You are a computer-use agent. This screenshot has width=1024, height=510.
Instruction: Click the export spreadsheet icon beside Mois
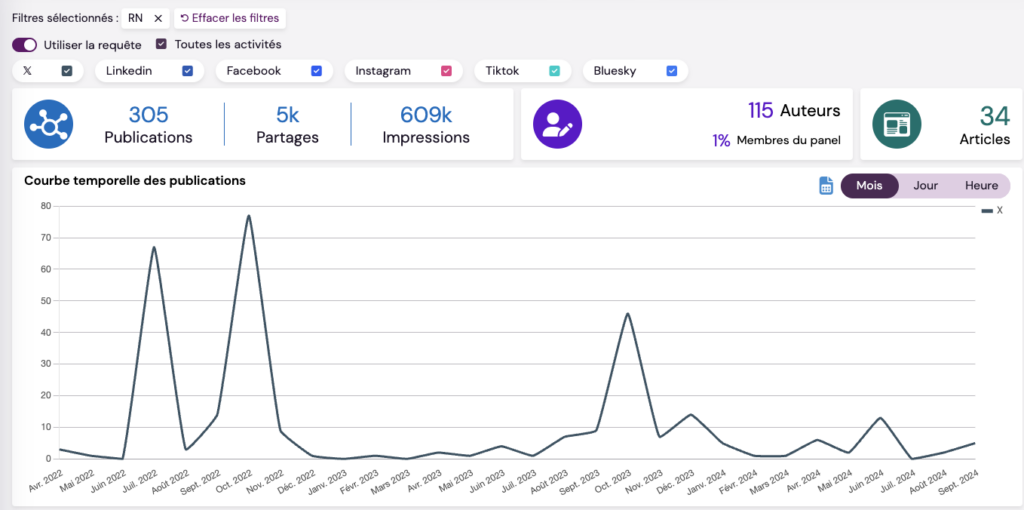(x=826, y=186)
